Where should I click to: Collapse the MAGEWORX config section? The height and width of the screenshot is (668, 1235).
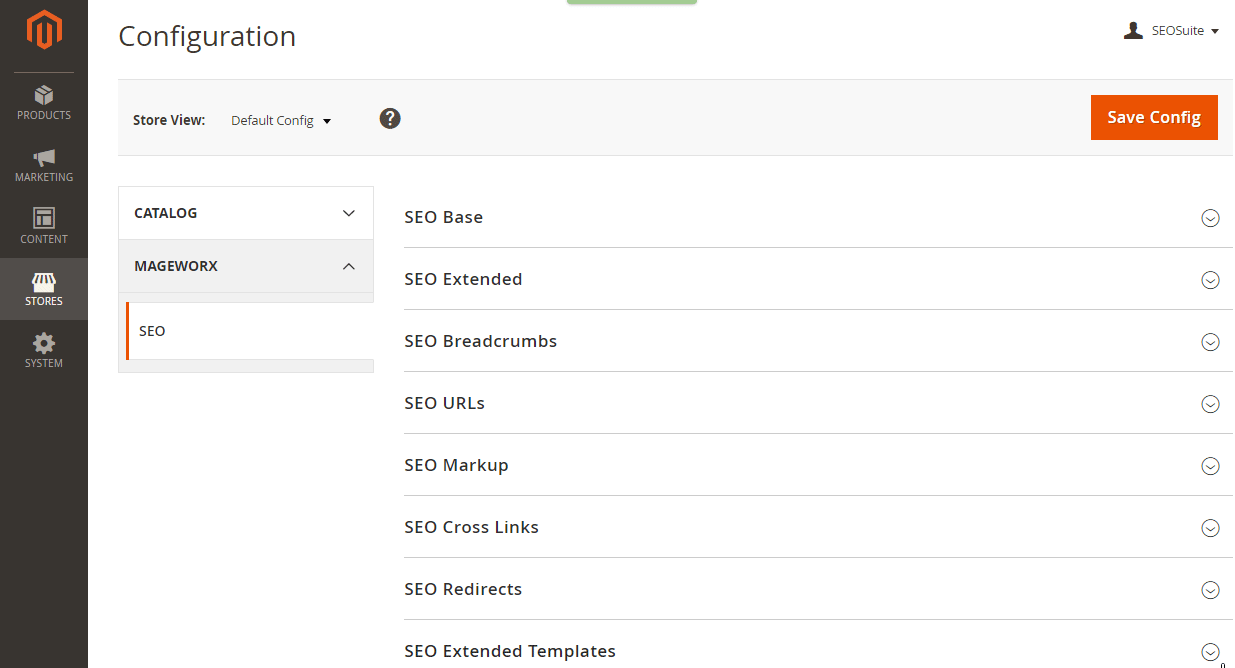246,266
